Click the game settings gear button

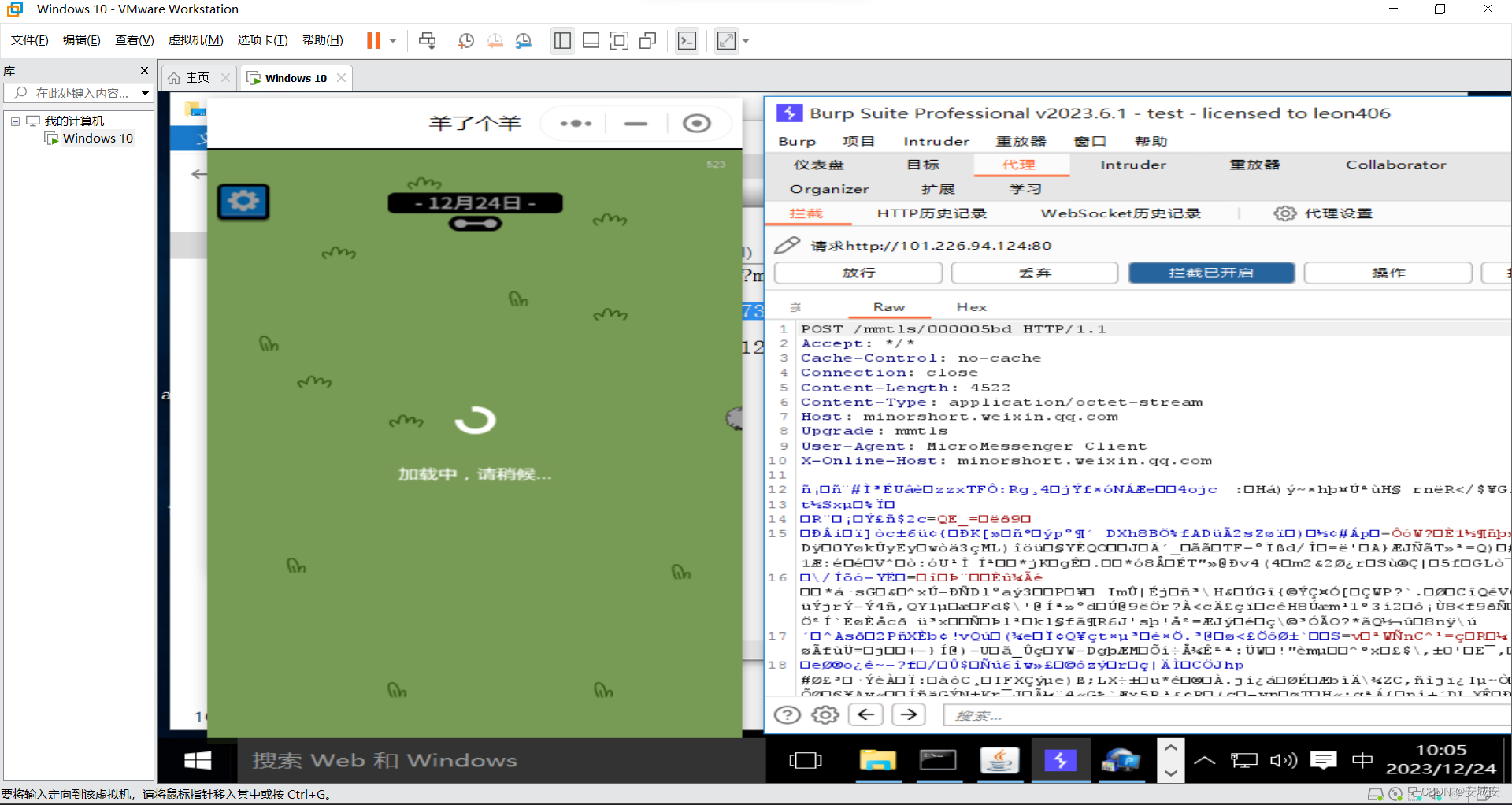click(243, 202)
